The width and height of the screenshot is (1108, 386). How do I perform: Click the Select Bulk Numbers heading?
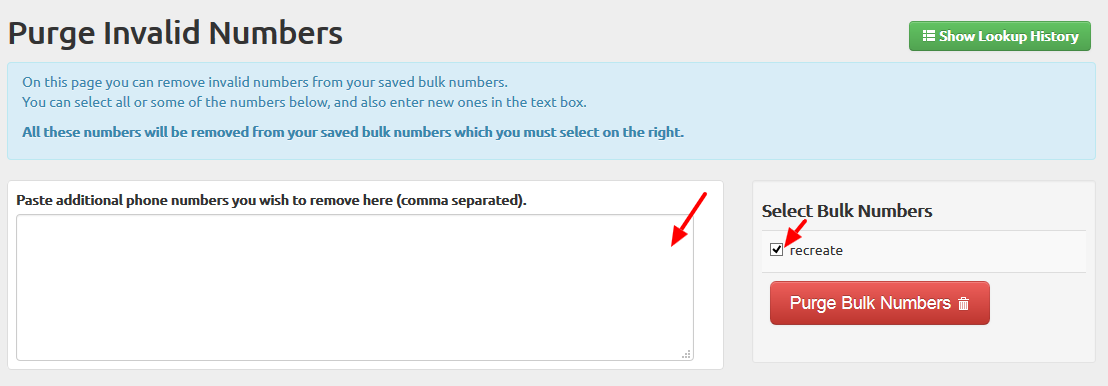point(847,211)
